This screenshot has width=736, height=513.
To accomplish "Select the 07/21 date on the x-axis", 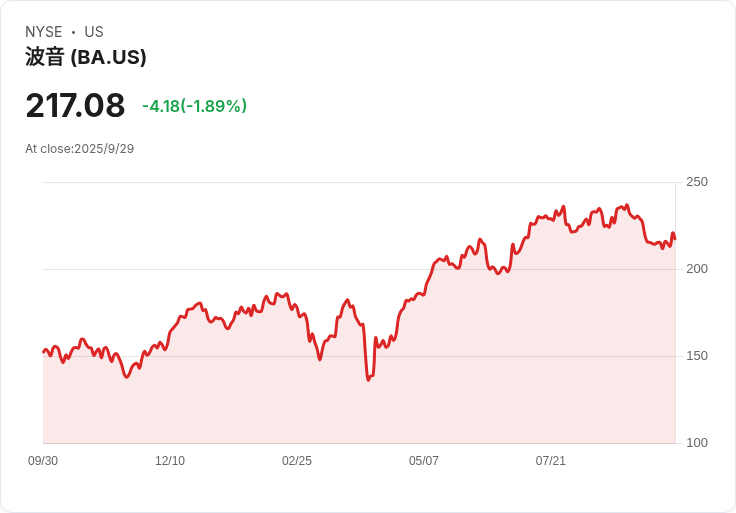I will tap(551, 461).
